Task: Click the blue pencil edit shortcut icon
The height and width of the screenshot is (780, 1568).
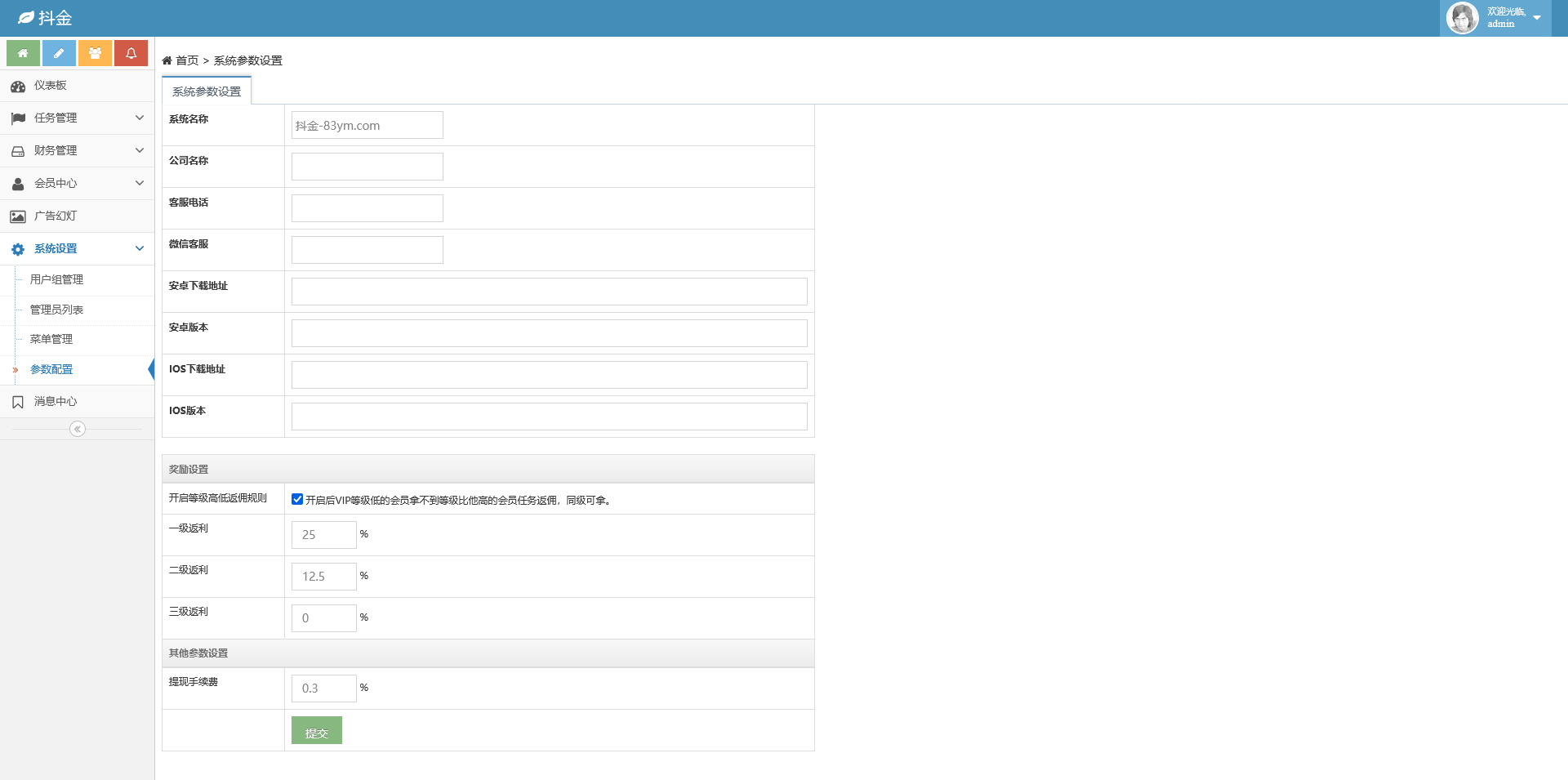Action: coord(59,53)
